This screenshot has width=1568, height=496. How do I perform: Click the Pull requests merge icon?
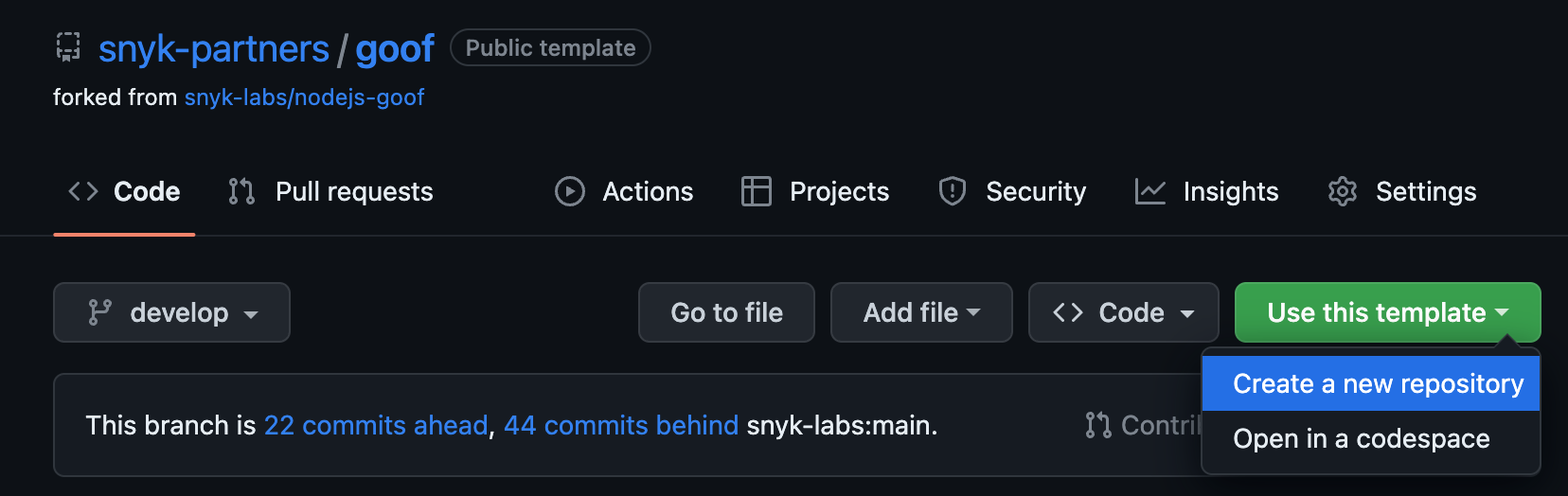pos(241,191)
